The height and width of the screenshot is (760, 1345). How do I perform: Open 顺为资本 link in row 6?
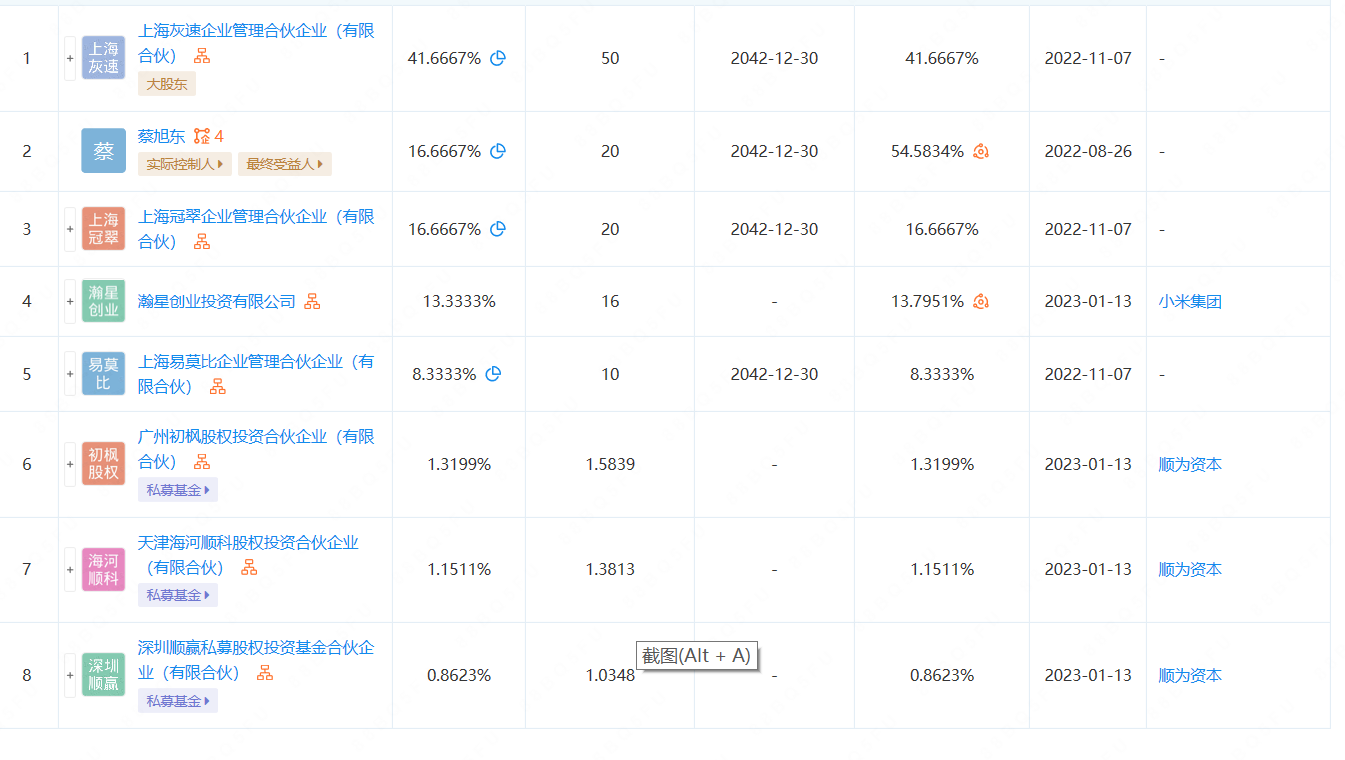coord(1190,464)
